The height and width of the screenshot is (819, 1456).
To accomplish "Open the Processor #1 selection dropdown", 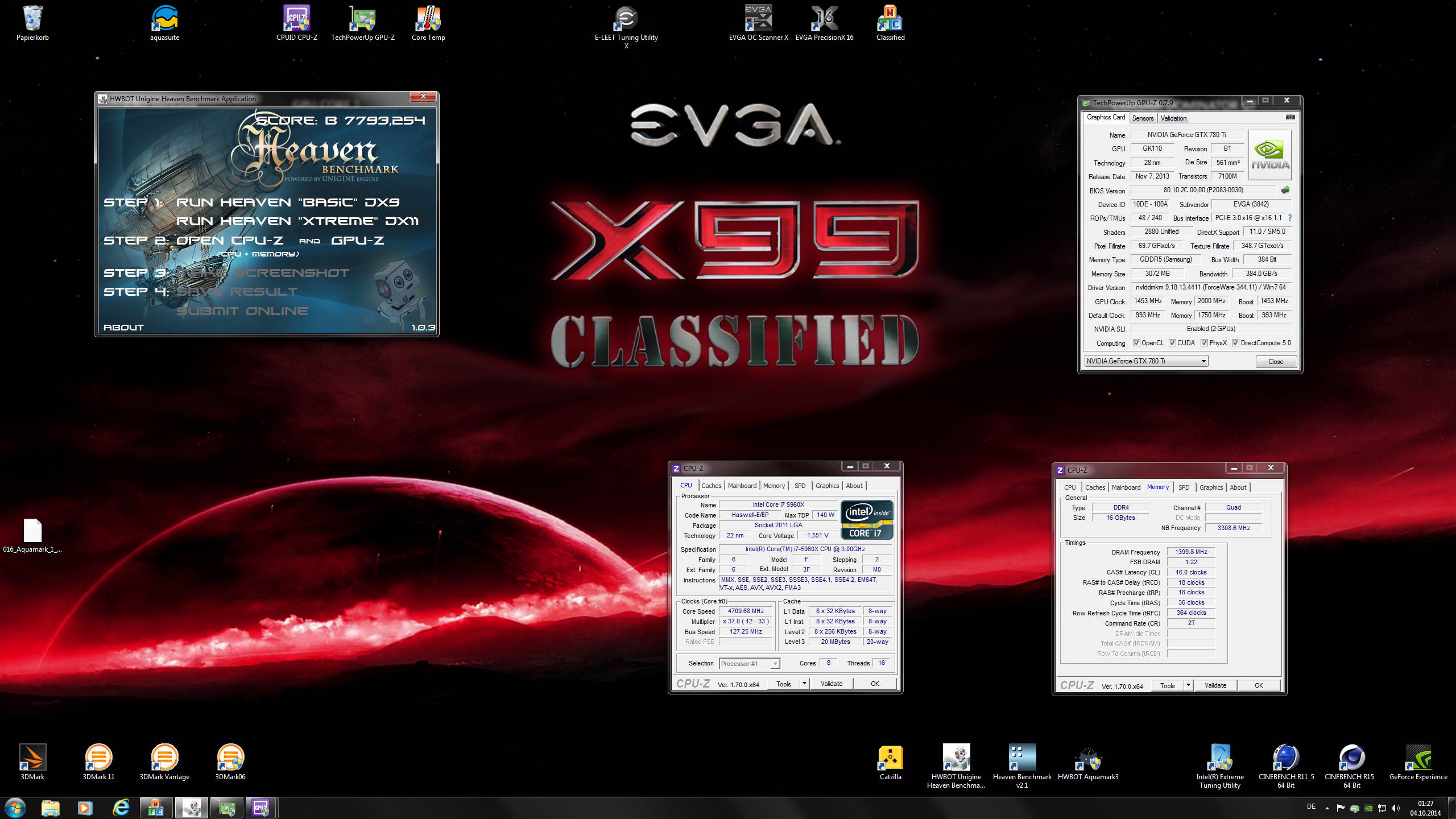I will pos(749,664).
